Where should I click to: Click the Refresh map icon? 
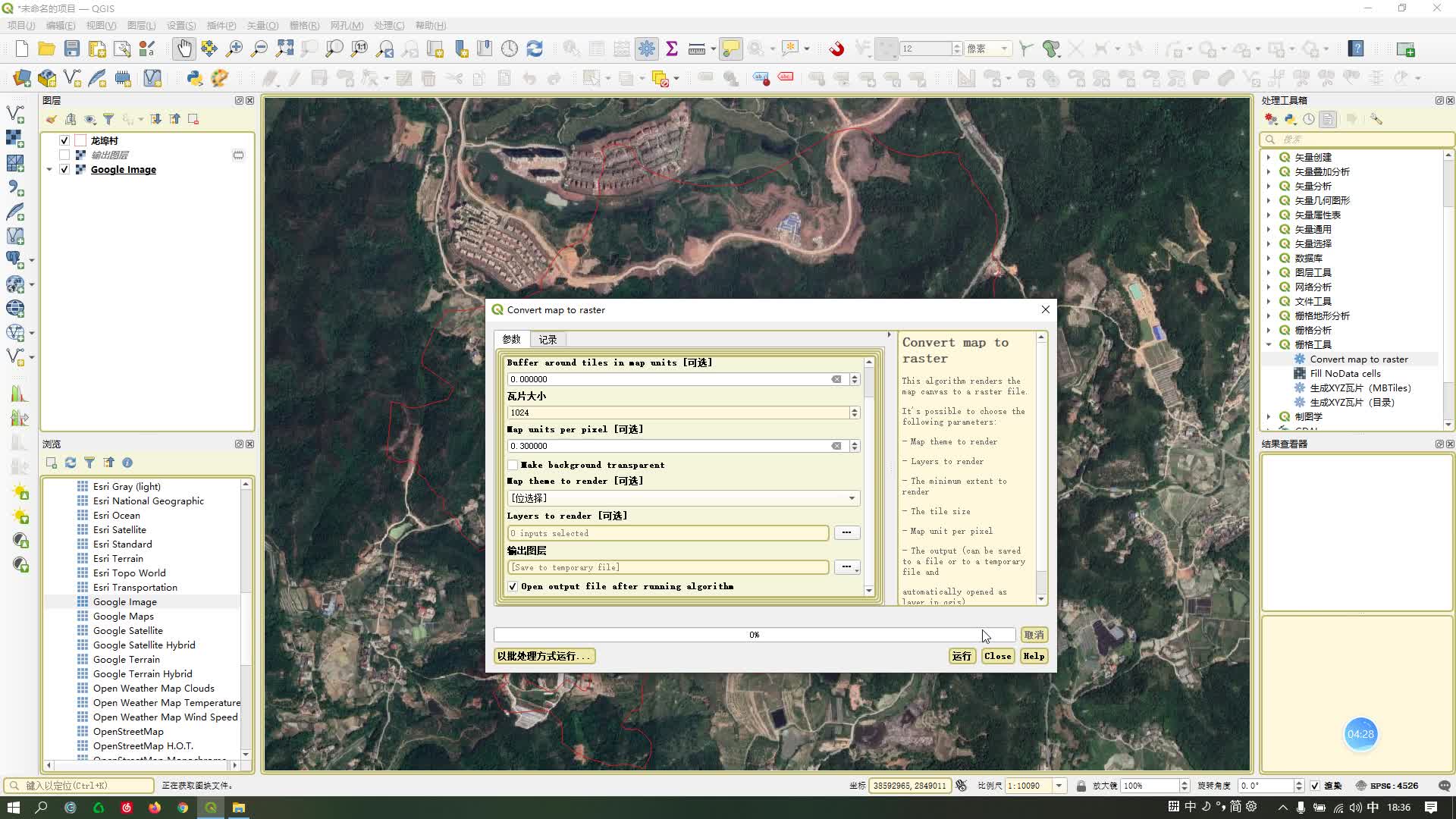point(535,49)
